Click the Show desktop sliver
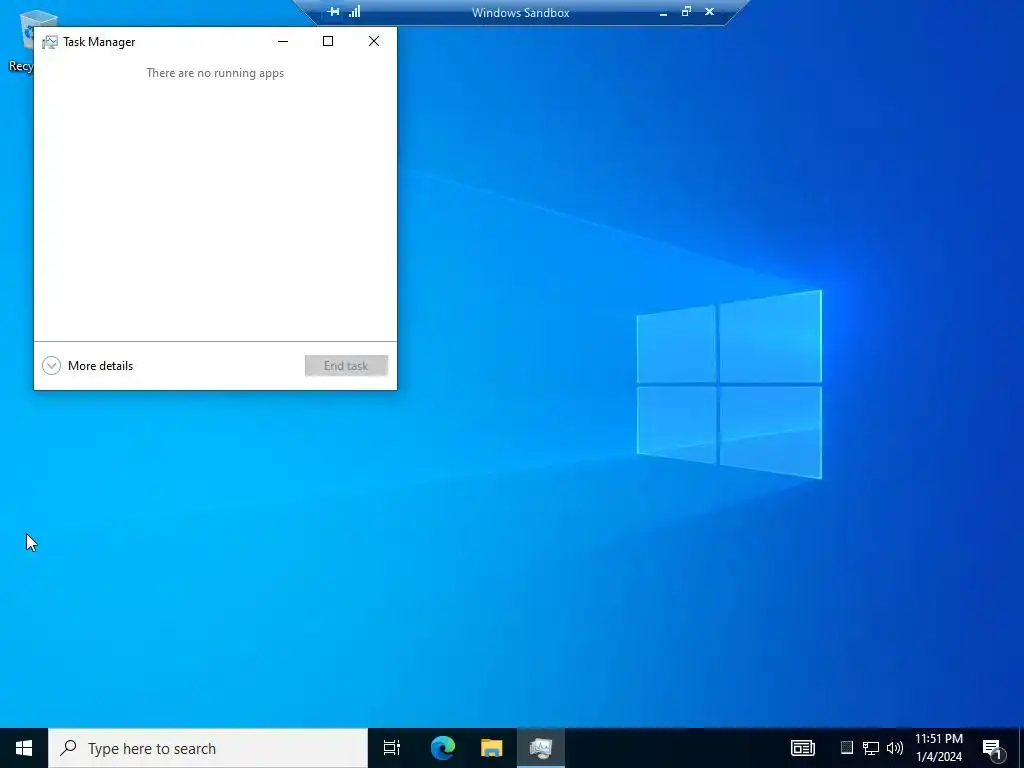This screenshot has width=1024, height=768. point(1021,748)
